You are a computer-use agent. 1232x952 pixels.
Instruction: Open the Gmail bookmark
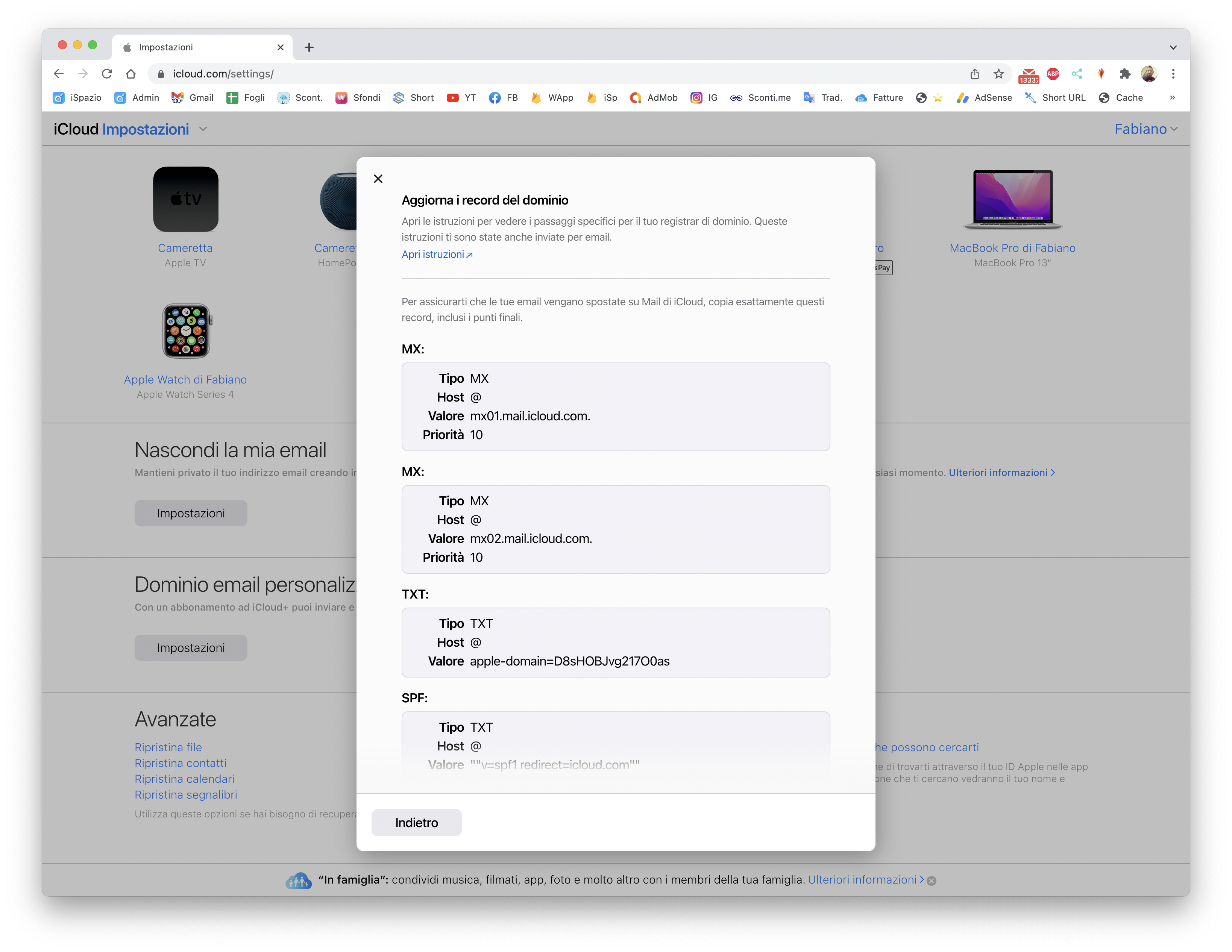pyautogui.click(x=193, y=98)
